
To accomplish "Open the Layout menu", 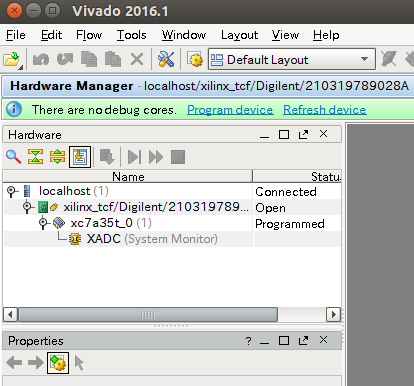I will click(239, 35).
